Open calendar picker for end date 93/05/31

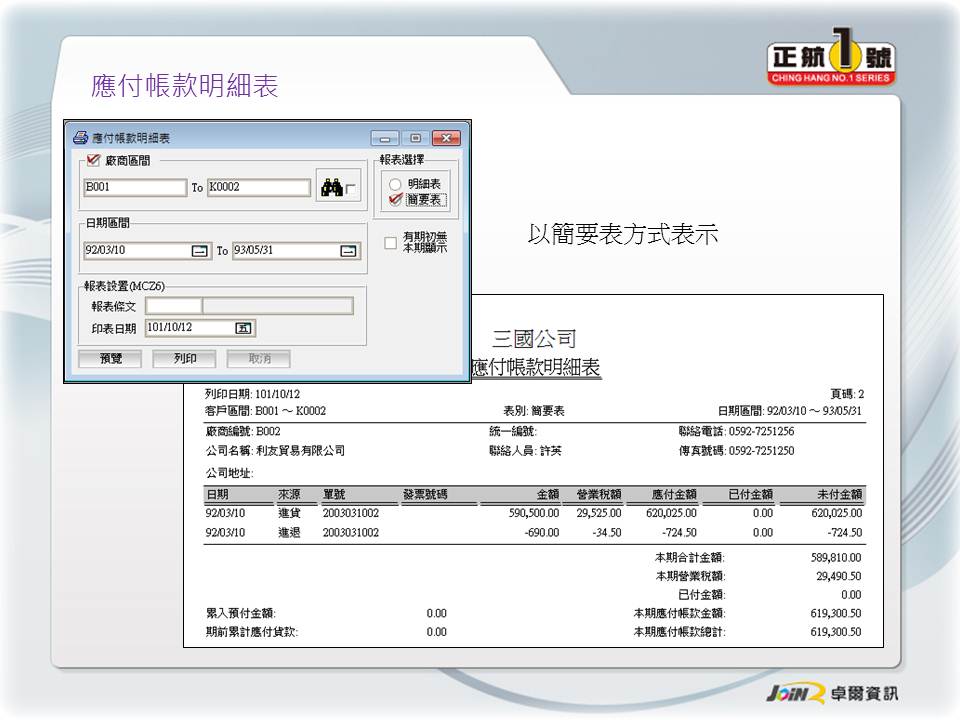[x=348, y=251]
